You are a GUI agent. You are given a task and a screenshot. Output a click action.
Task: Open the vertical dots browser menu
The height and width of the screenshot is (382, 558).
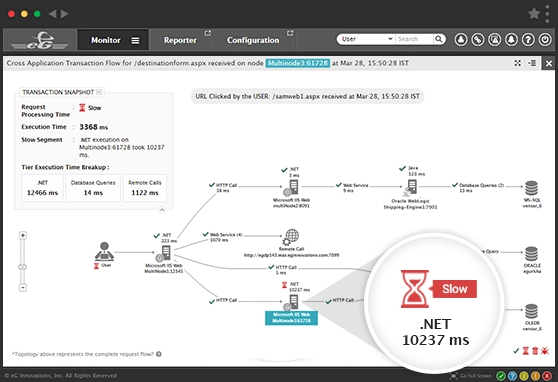pyautogui.click(x=548, y=14)
